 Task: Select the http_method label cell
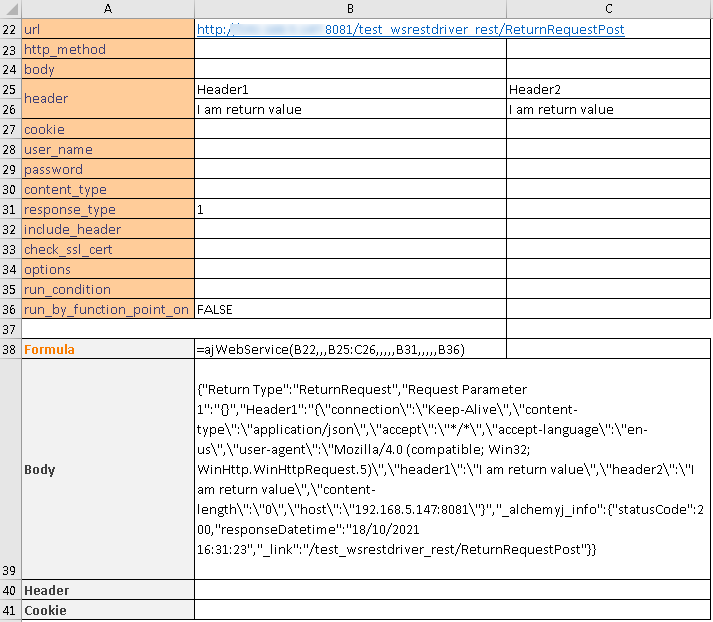click(x=107, y=50)
